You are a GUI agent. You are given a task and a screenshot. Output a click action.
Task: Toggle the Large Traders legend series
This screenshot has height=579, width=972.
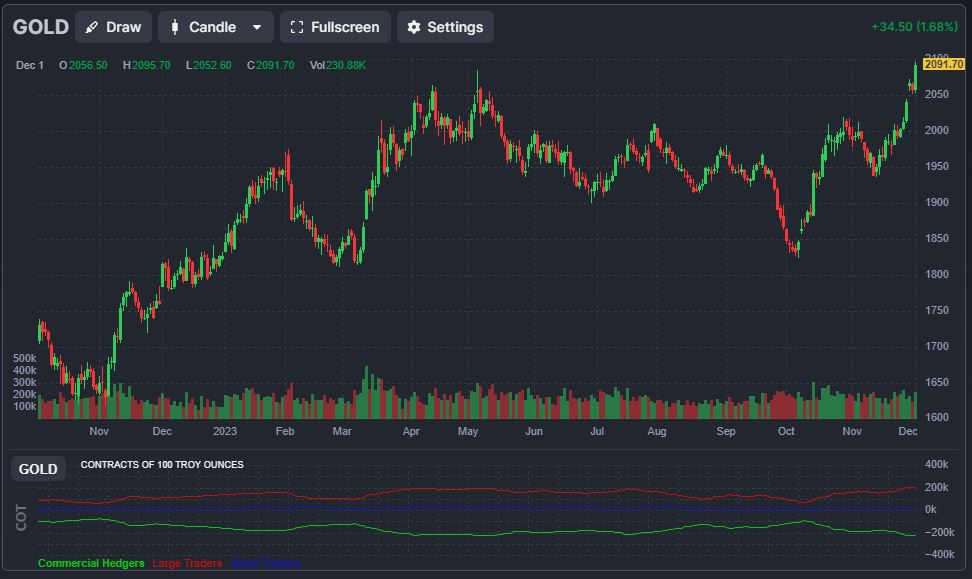coord(187,563)
